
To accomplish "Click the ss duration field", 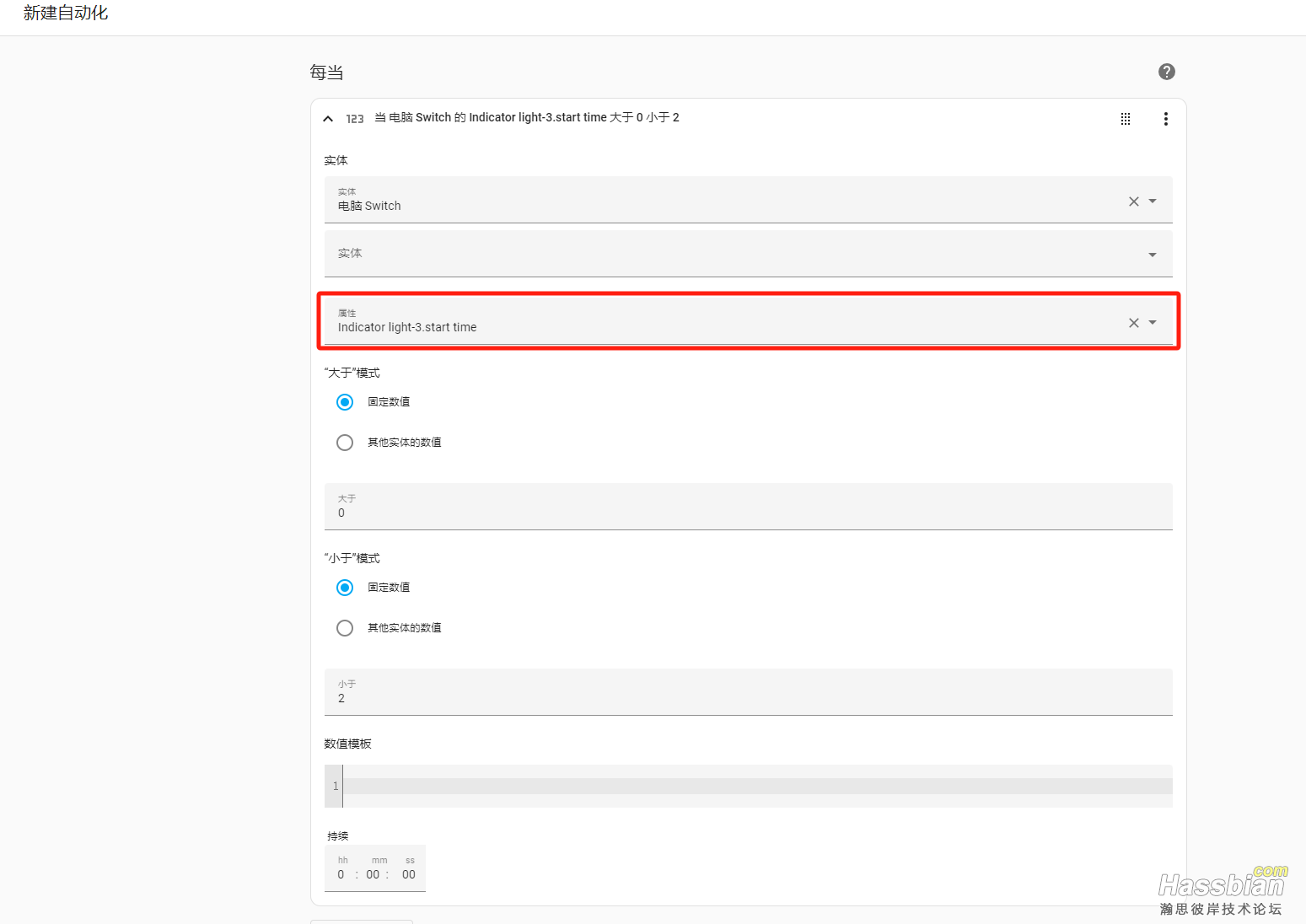I will (409, 874).
